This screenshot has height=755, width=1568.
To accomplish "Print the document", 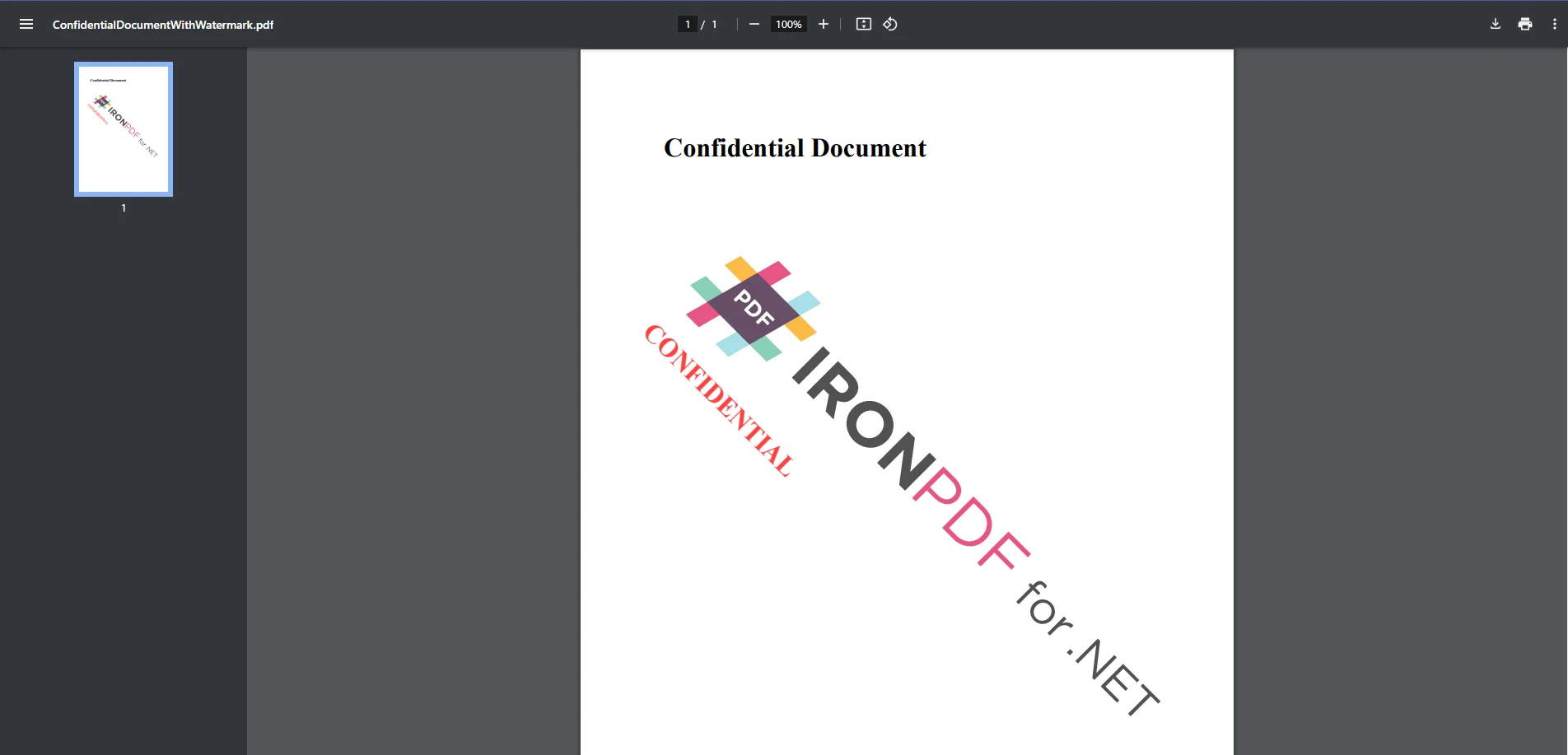I will coord(1525,24).
